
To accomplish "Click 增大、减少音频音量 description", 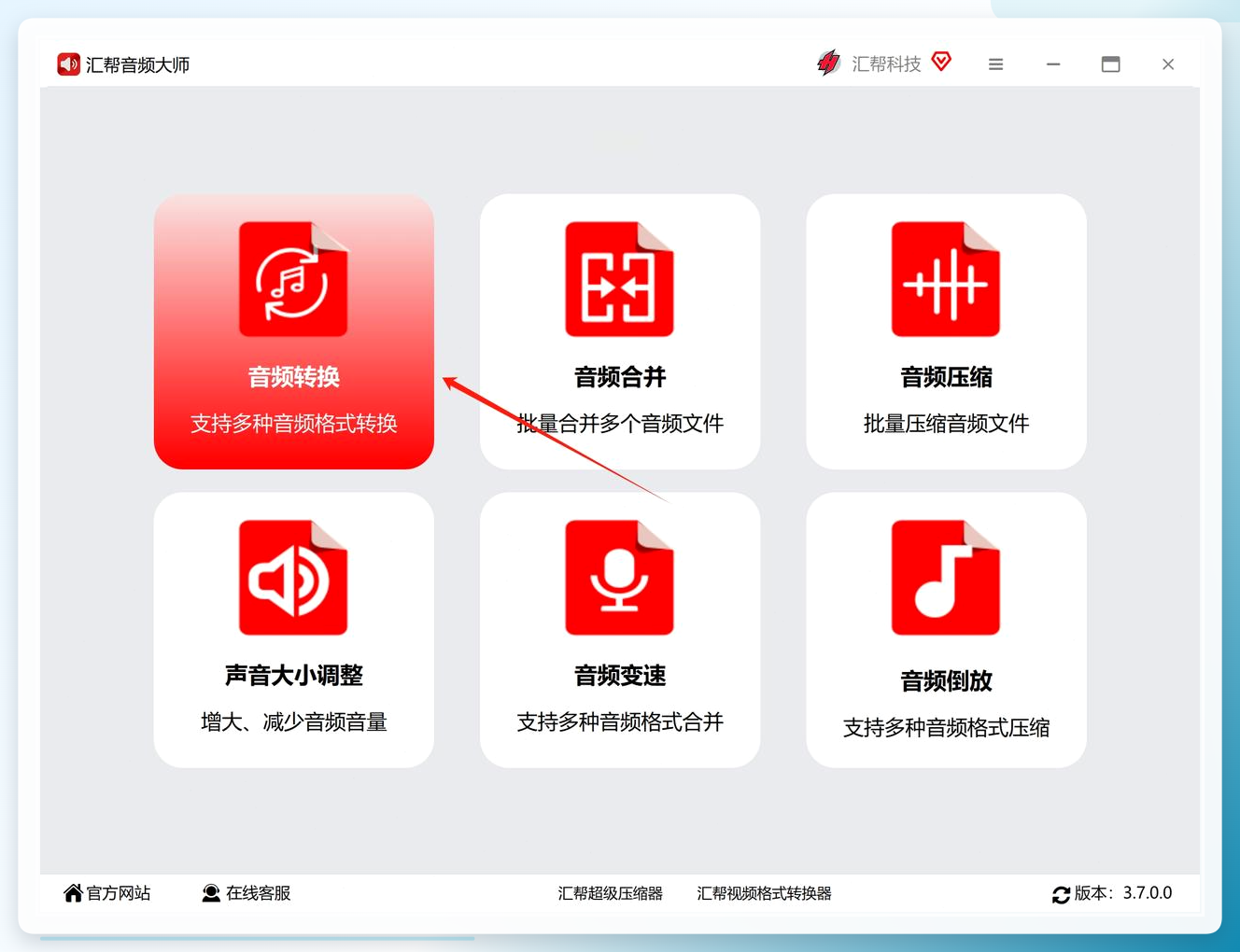I will point(294,722).
